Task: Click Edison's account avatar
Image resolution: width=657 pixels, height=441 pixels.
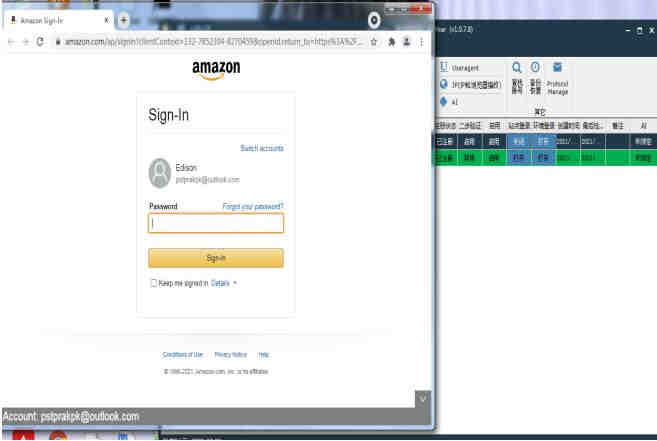Action: (160, 173)
